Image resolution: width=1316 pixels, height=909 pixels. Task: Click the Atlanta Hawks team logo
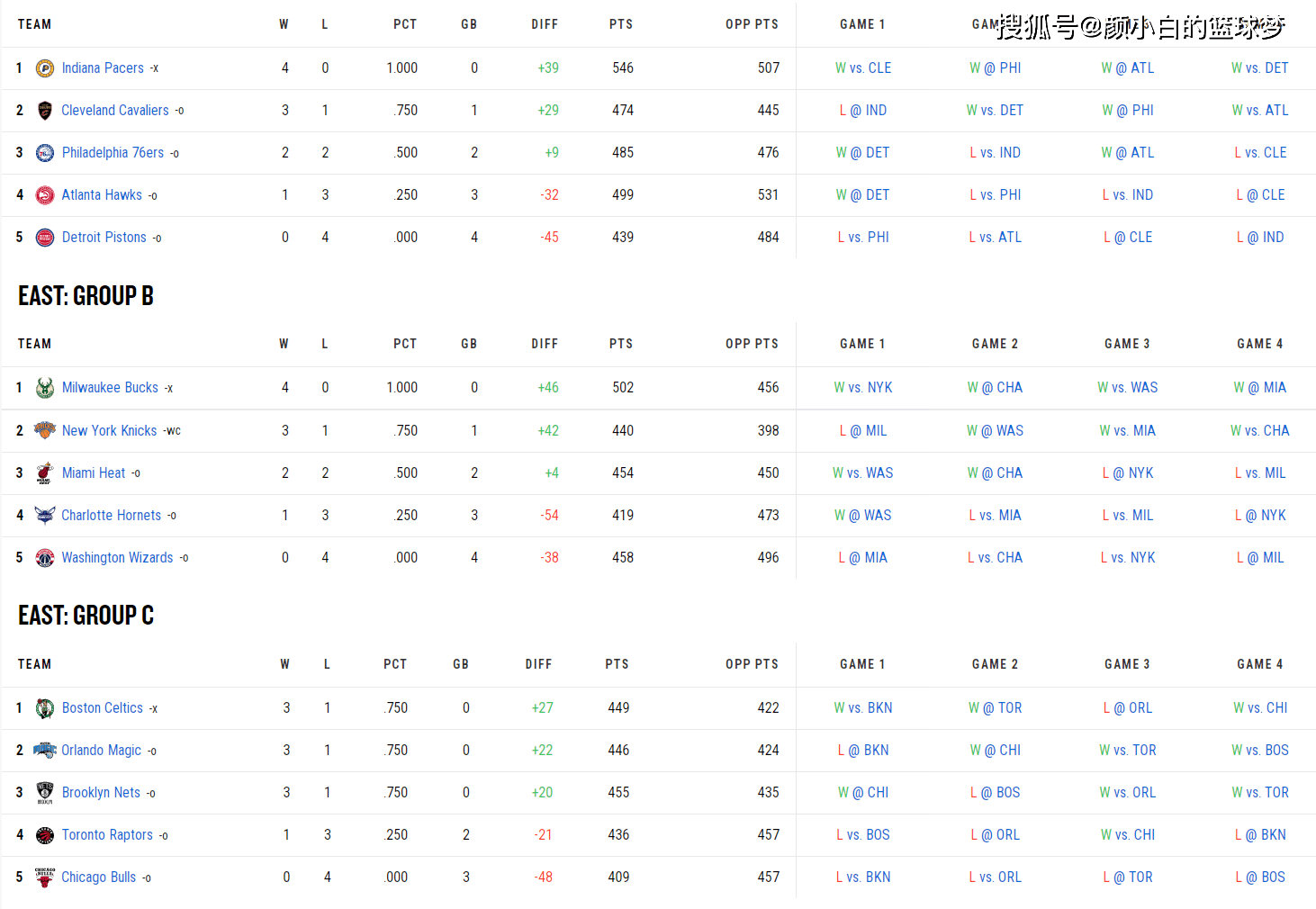[45, 195]
